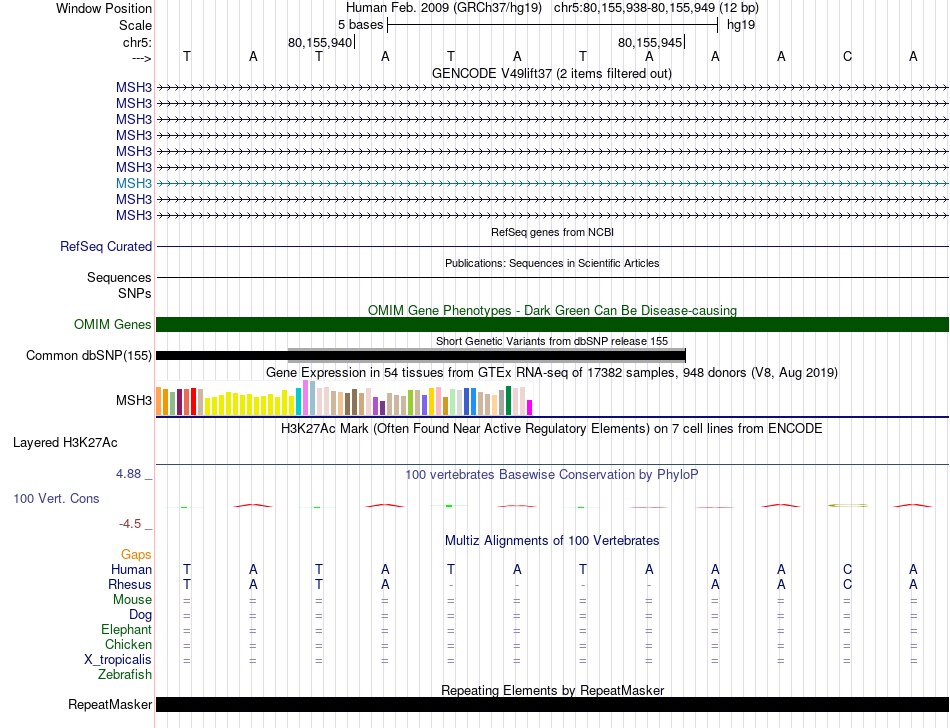The width and height of the screenshot is (950, 728).
Task: Open GENCODE V49lift37 track title
Action: click(x=551, y=73)
